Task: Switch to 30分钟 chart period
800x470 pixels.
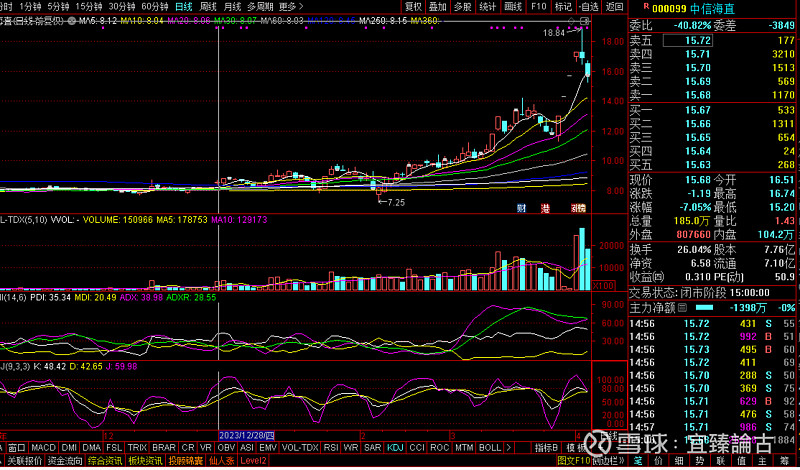Action: [x=122, y=7]
